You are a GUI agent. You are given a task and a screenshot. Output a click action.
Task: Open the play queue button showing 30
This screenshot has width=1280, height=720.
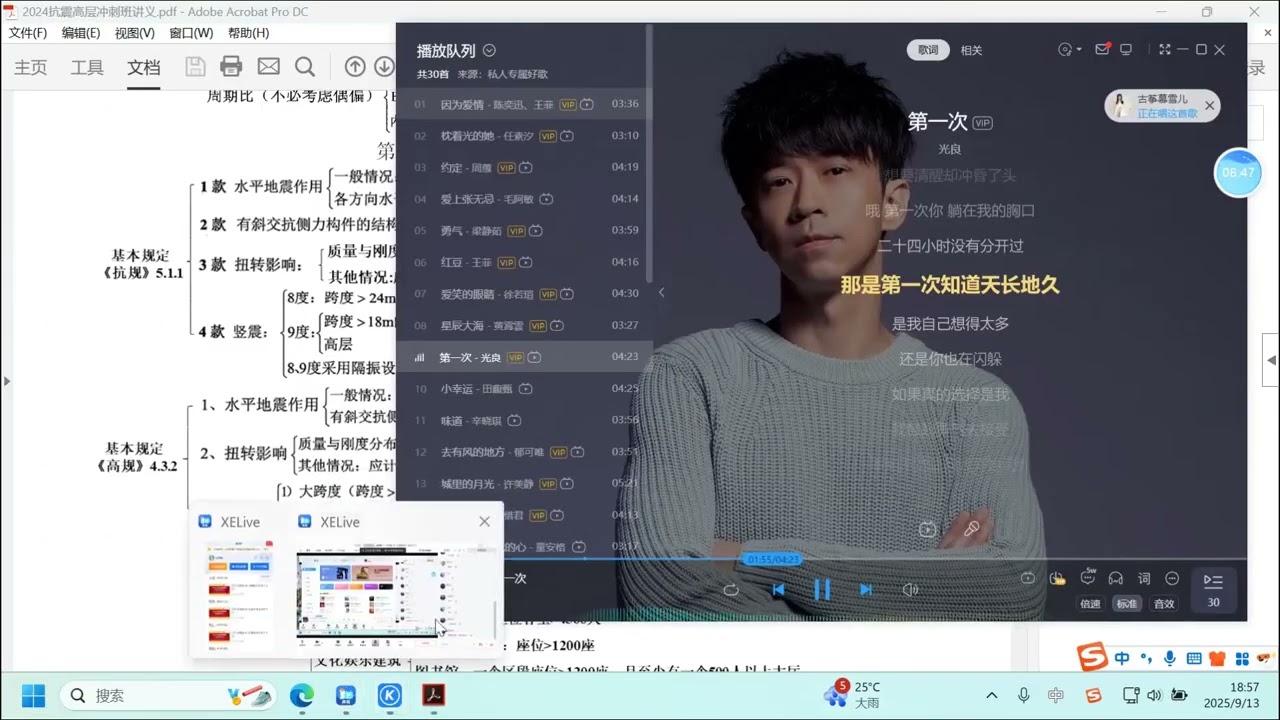(1213, 589)
